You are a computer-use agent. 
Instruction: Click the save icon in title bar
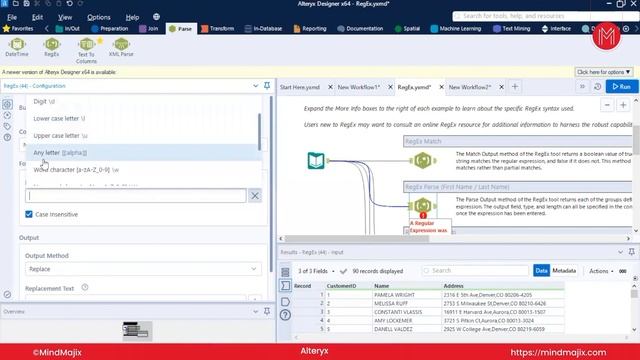point(26,4)
